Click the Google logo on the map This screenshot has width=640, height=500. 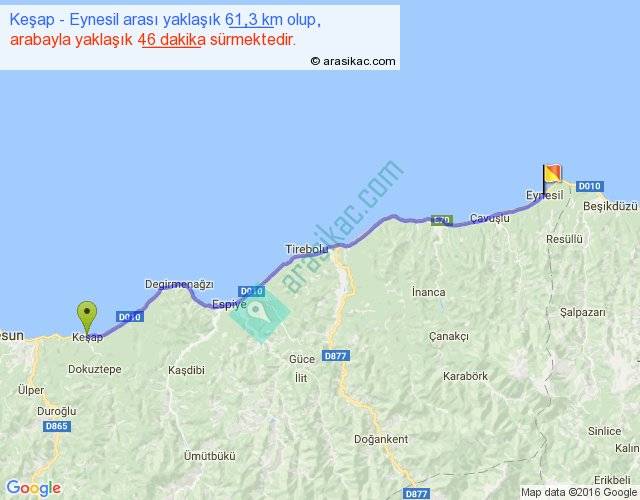pyautogui.click(x=33, y=488)
